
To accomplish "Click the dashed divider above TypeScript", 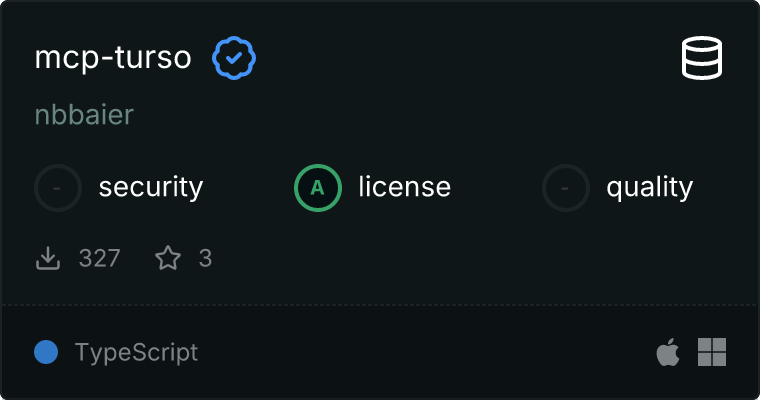I will (x=380, y=305).
